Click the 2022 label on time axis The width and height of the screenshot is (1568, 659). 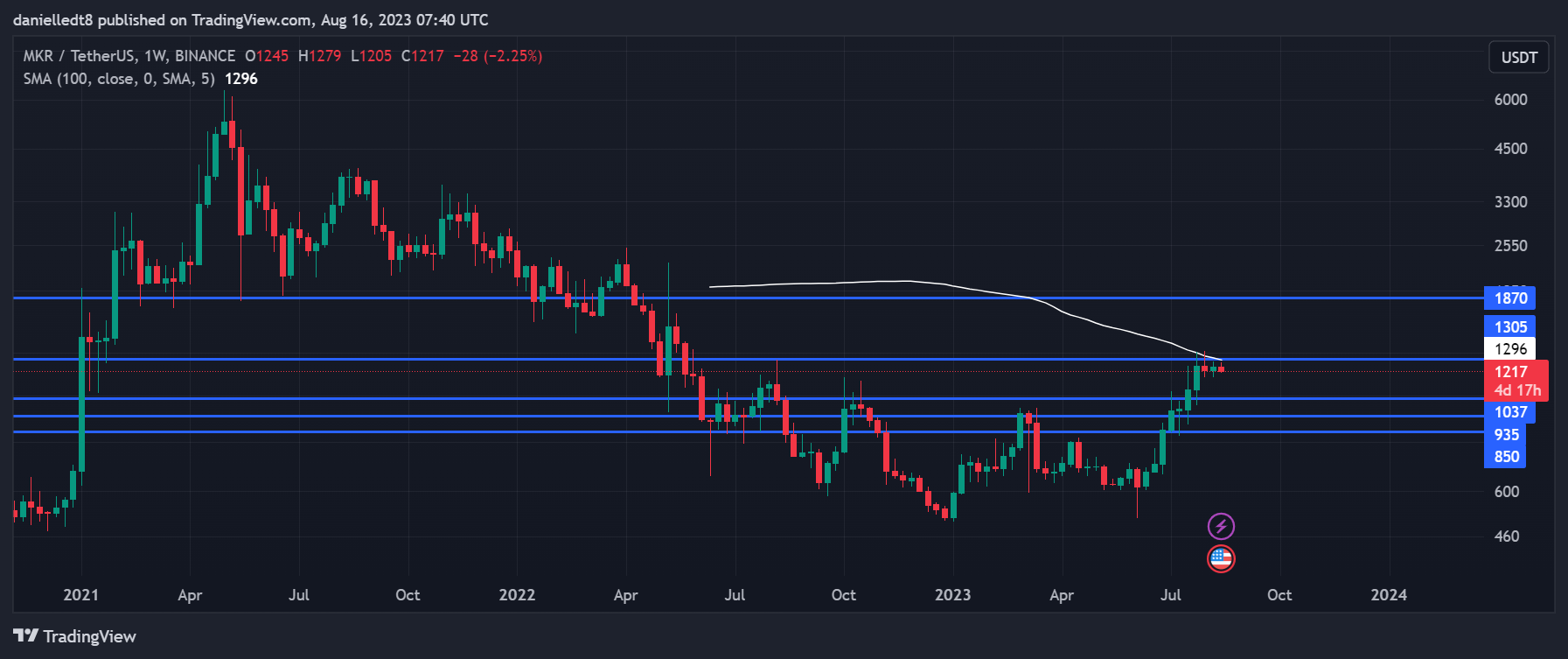[517, 595]
